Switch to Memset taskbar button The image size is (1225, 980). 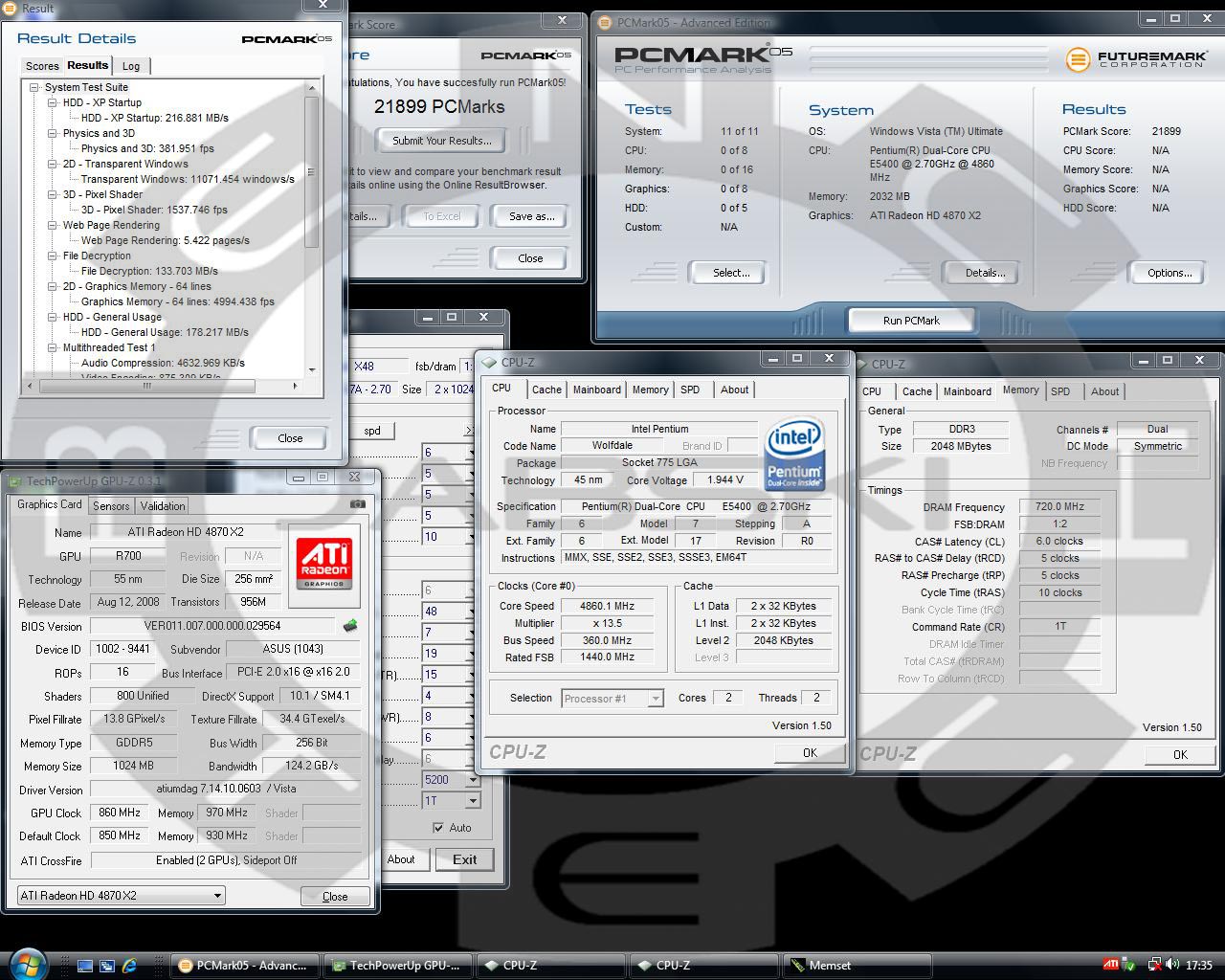pyautogui.click(x=857, y=966)
